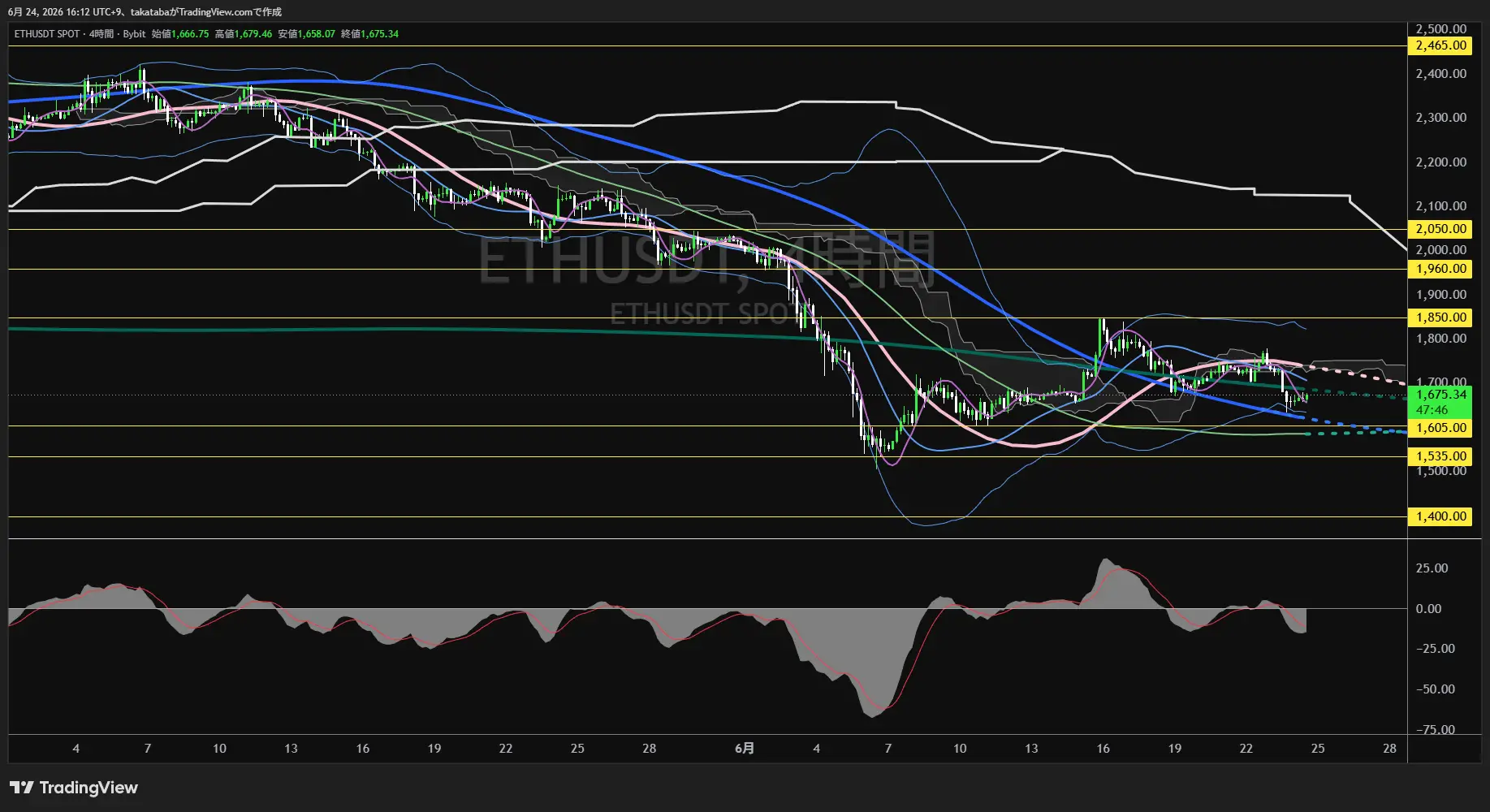Click the green current price label 1,675.34
The height and width of the screenshot is (812, 1490).
1440,395
